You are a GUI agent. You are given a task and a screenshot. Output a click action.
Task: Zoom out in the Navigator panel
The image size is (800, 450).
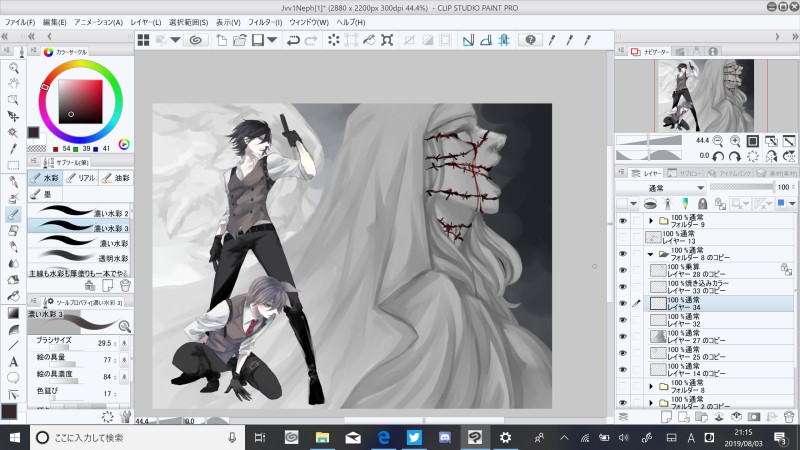[718, 141]
